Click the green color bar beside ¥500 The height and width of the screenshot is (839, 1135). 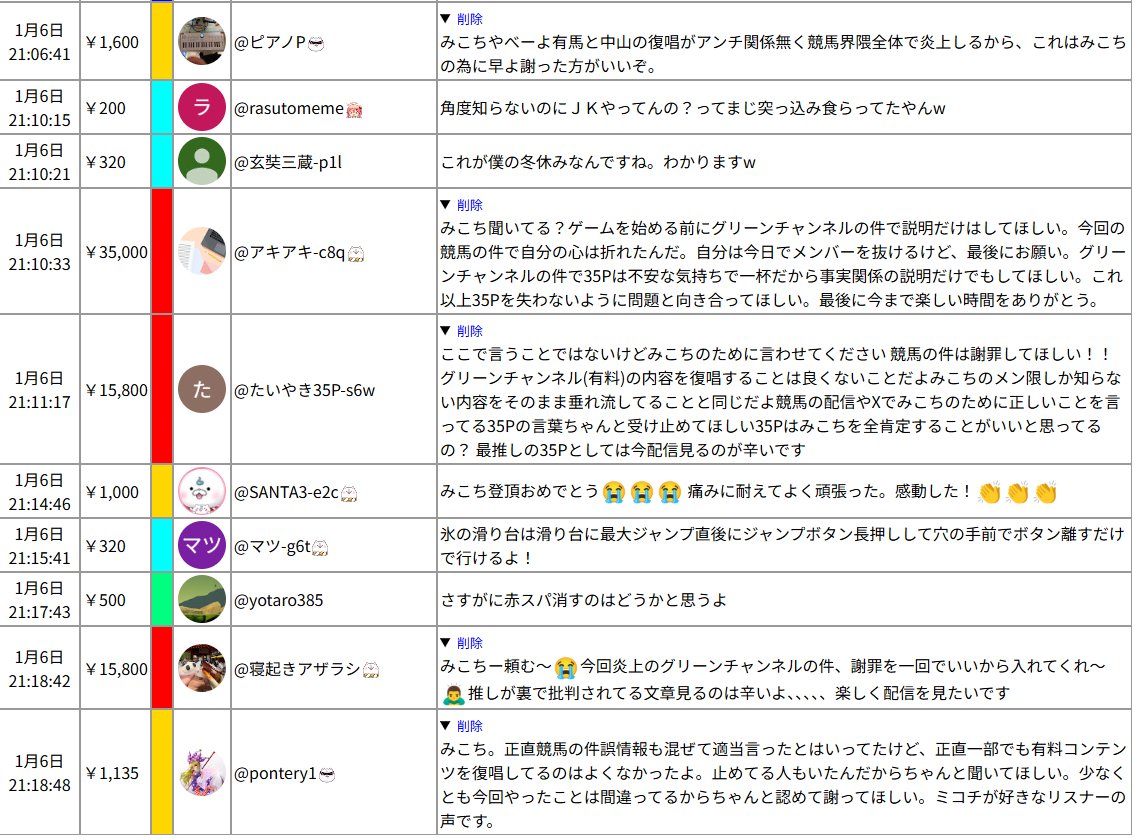point(162,600)
